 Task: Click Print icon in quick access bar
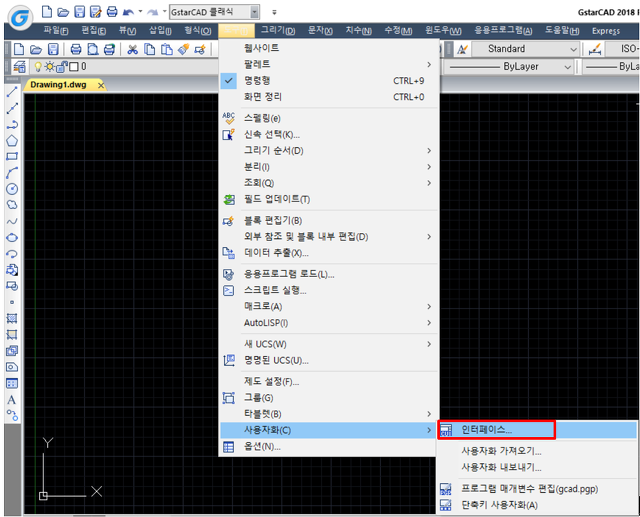(112, 12)
